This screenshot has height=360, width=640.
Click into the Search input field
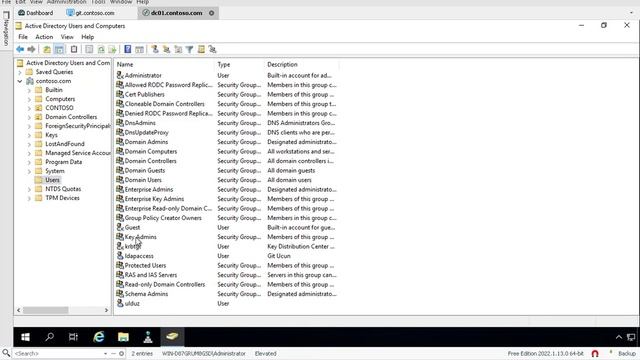pos(57,353)
